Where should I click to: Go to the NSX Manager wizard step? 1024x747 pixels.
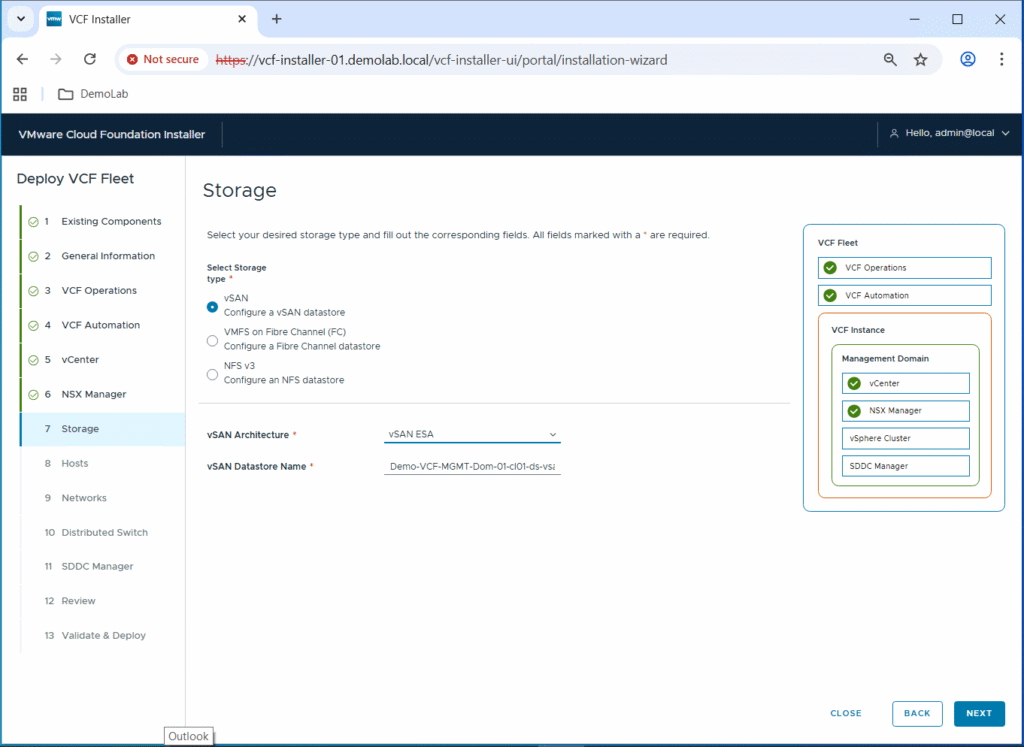[x=93, y=394]
